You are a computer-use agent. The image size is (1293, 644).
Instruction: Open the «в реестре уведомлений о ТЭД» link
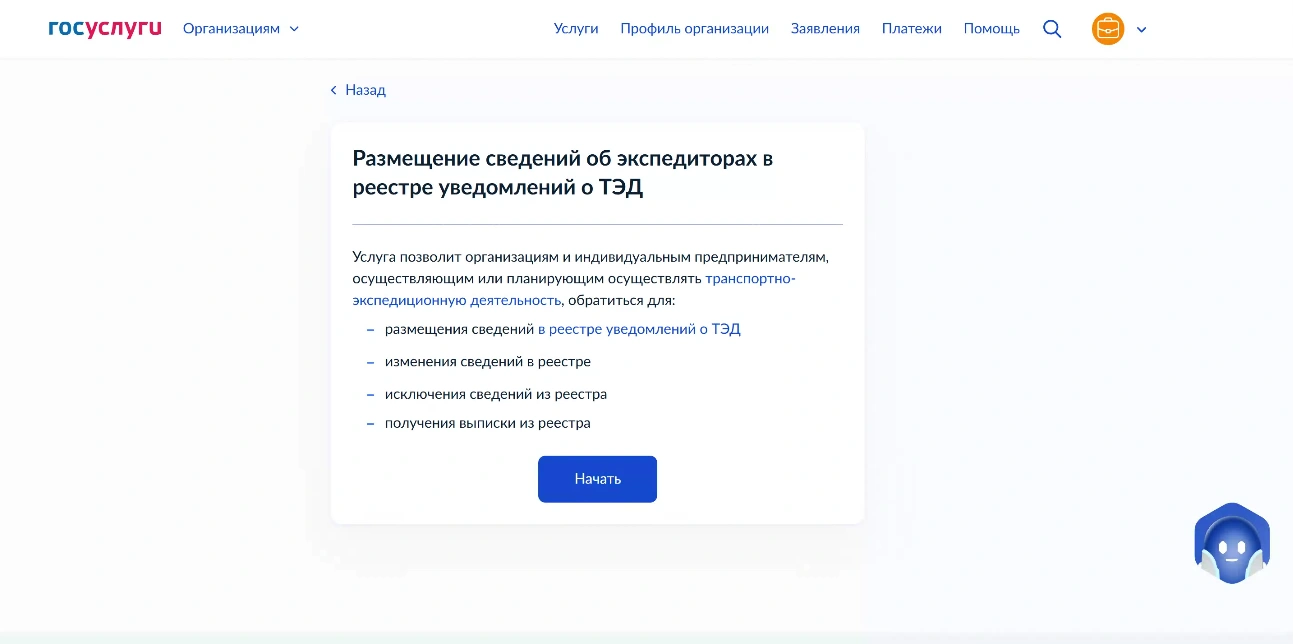tap(639, 329)
